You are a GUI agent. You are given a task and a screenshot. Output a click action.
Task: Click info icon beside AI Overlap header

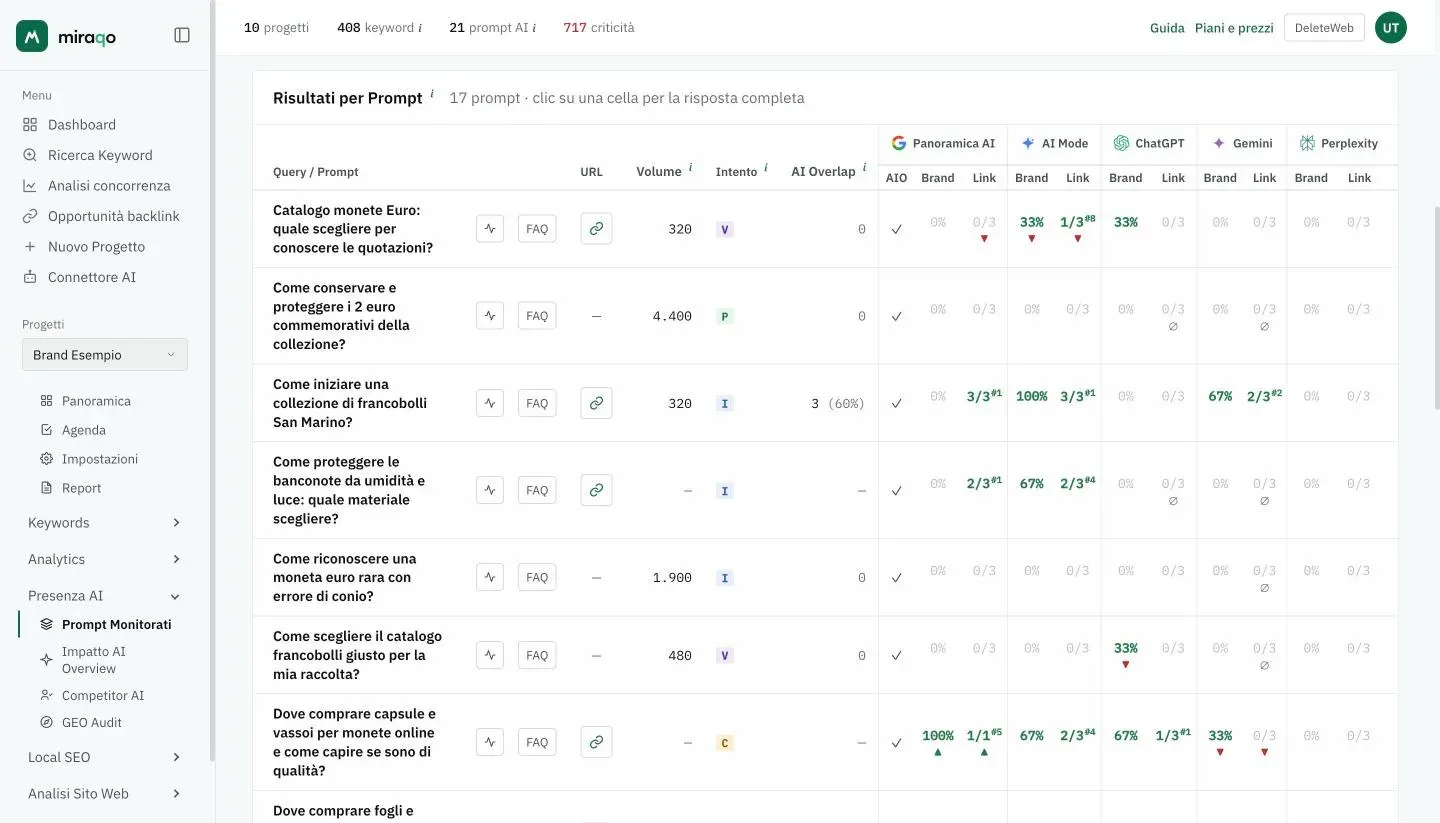864,167
